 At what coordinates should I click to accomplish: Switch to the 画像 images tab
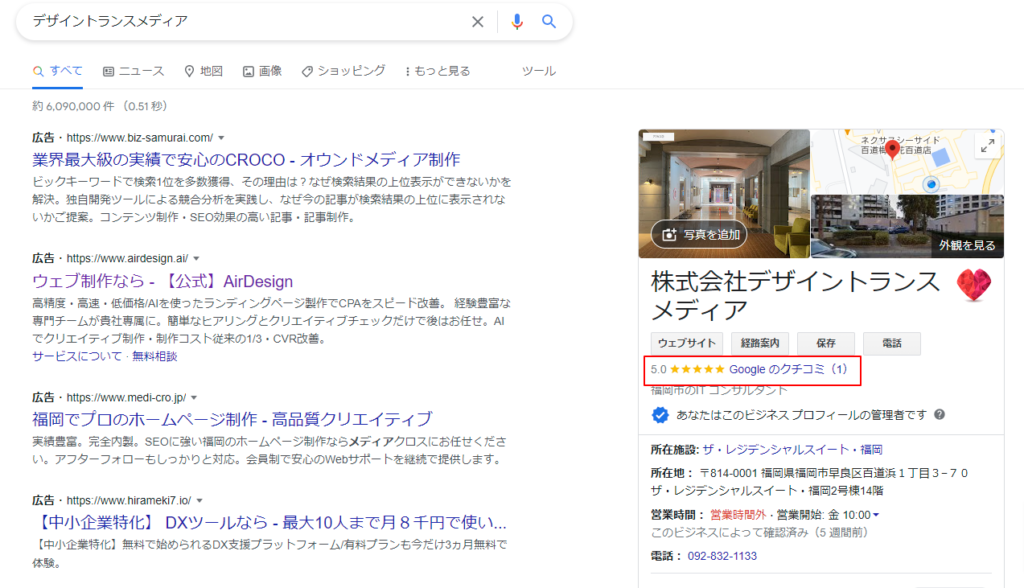(262, 71)
